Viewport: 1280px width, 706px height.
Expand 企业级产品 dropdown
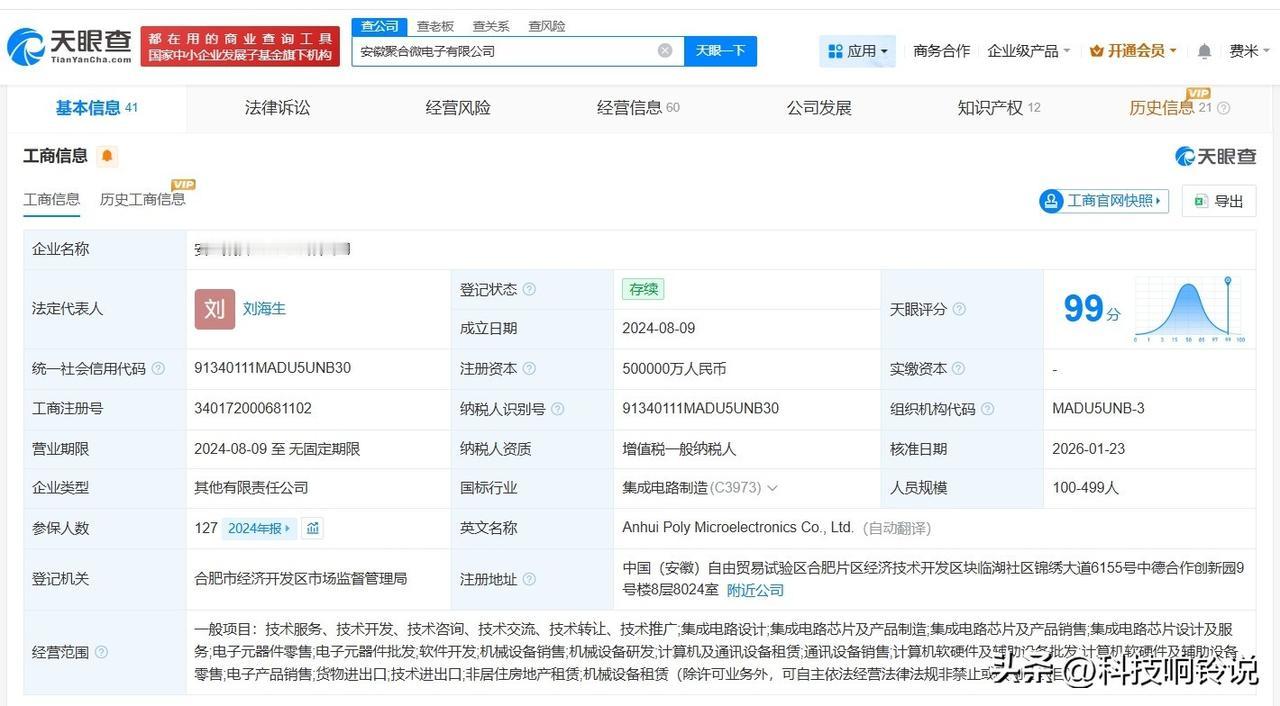[1029, 51]
